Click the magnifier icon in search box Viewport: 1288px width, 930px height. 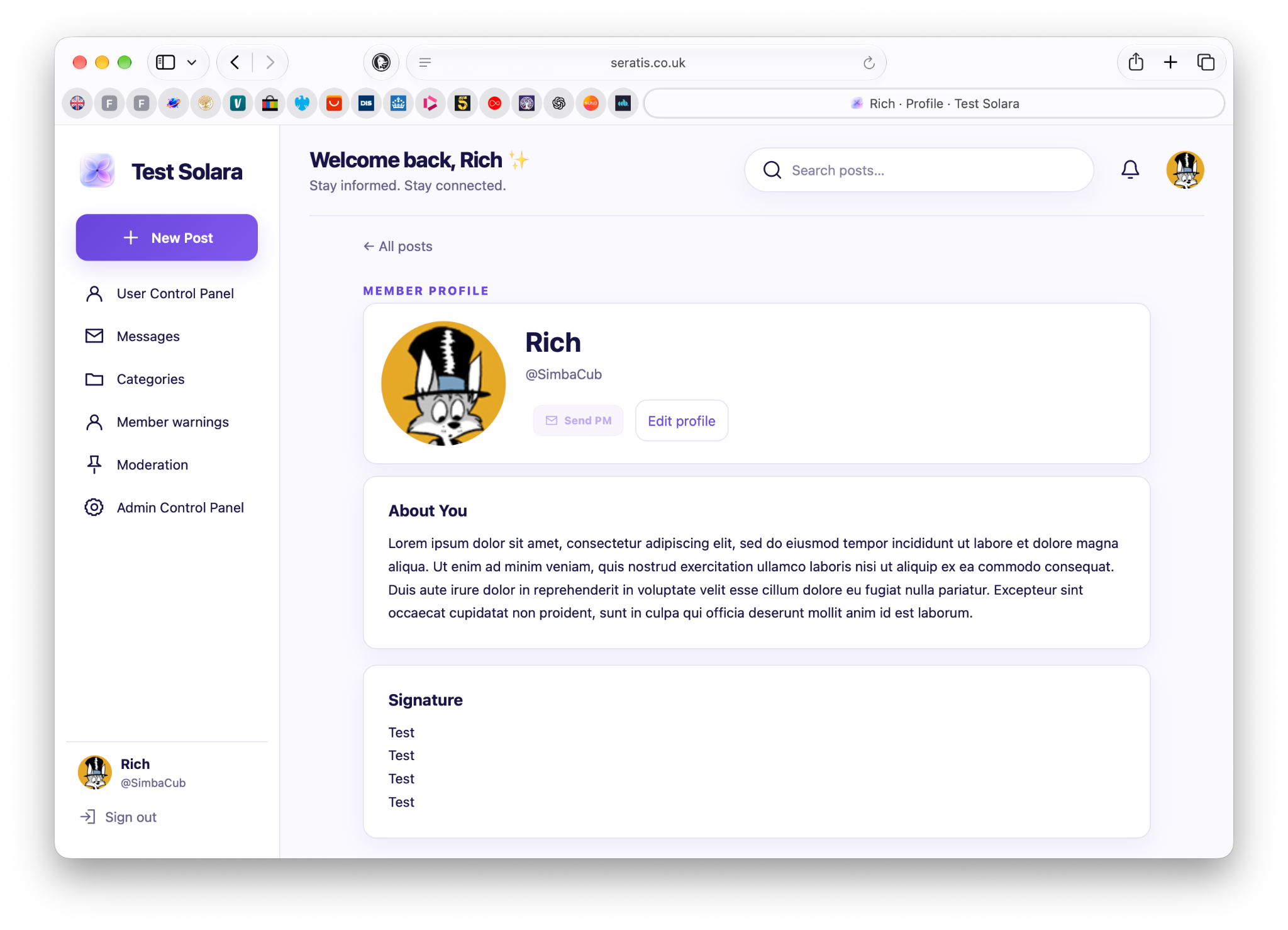click(x=772, y=170)
